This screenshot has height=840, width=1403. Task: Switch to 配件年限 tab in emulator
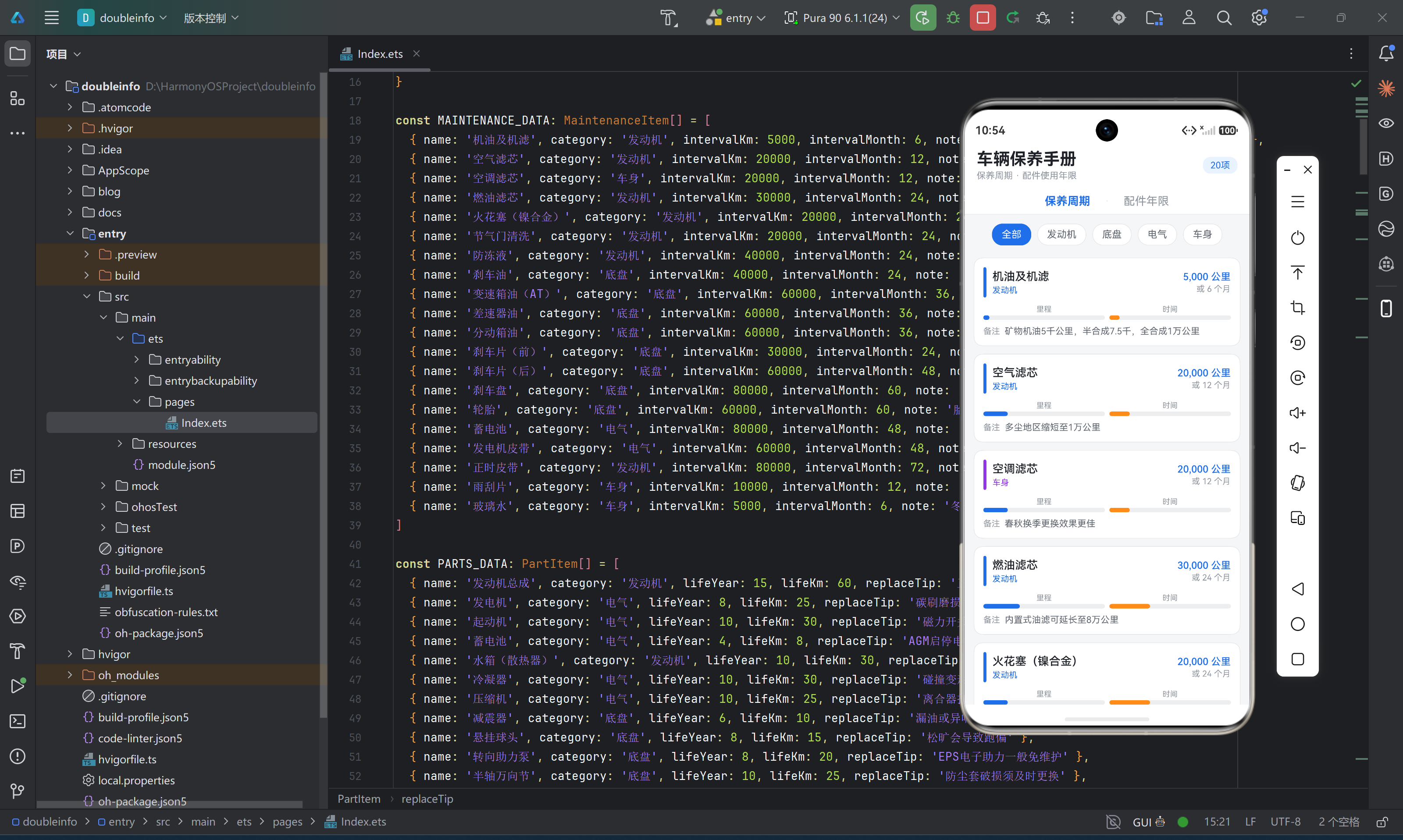pyautogui.click(x=1146, y=201)
